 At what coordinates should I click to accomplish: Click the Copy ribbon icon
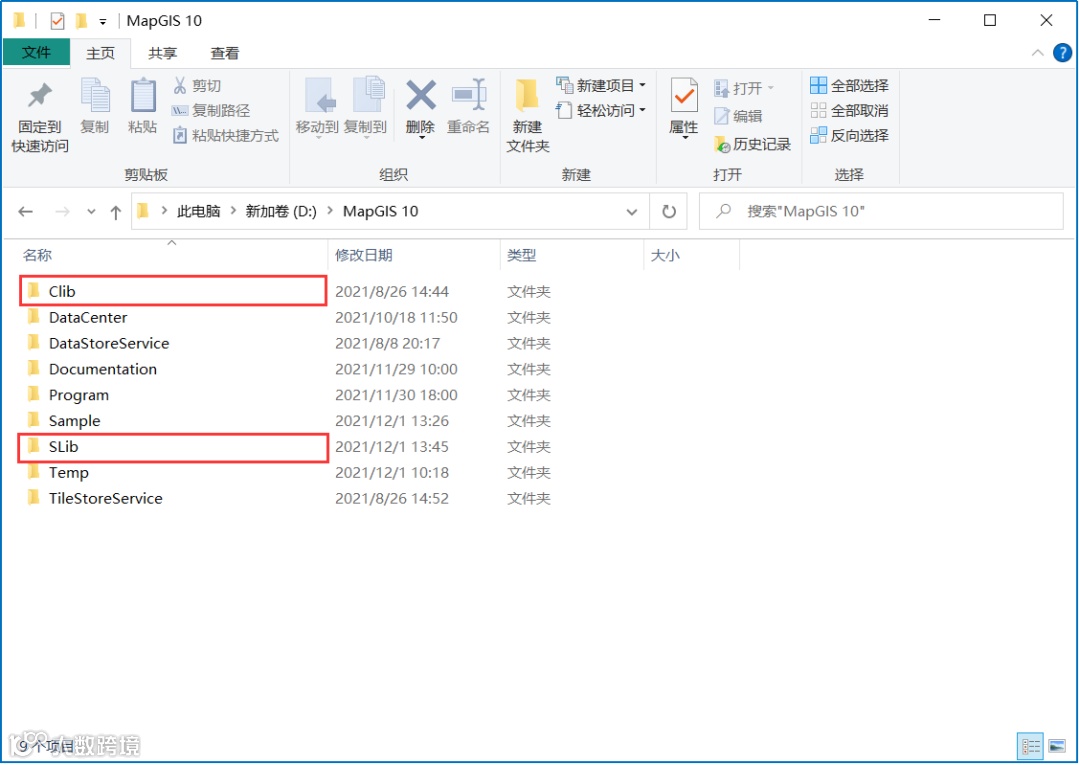point(94,106)
